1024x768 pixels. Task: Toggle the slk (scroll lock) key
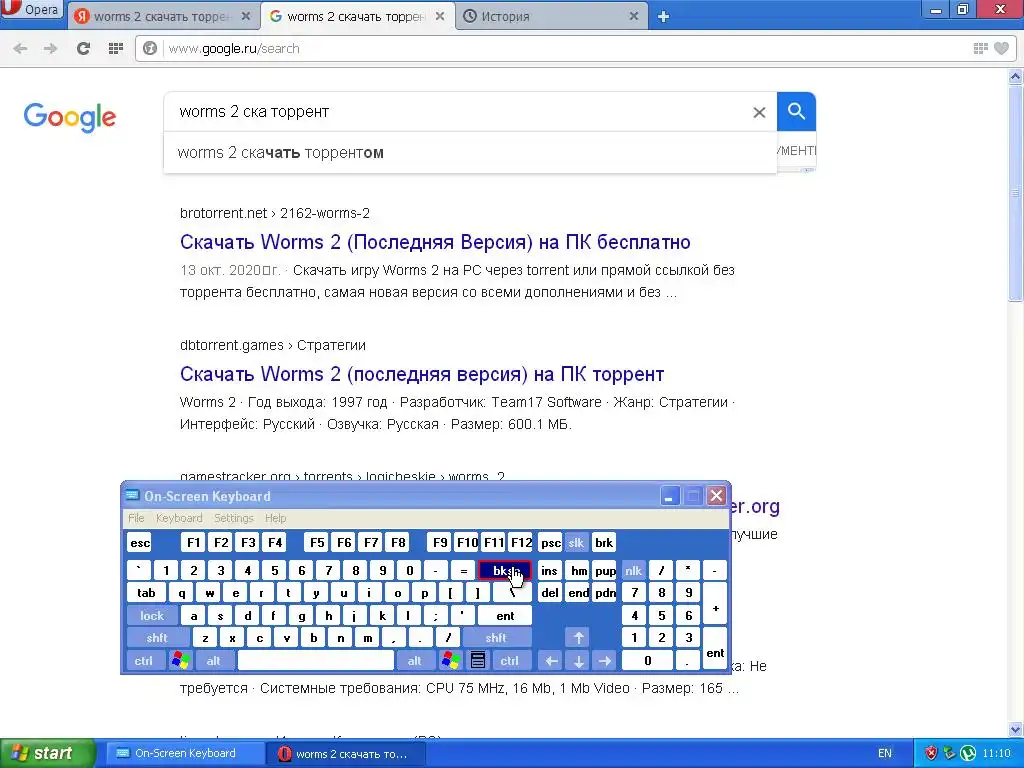click(576, 543)
